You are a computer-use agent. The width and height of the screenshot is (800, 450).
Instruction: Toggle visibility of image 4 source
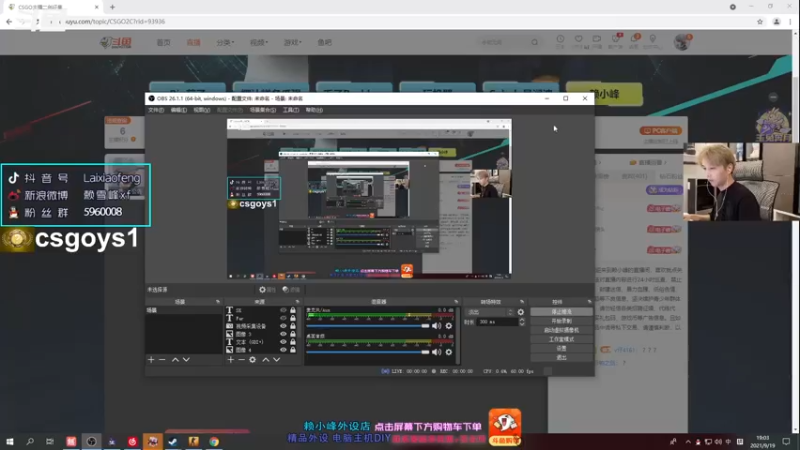click(283, 349)
